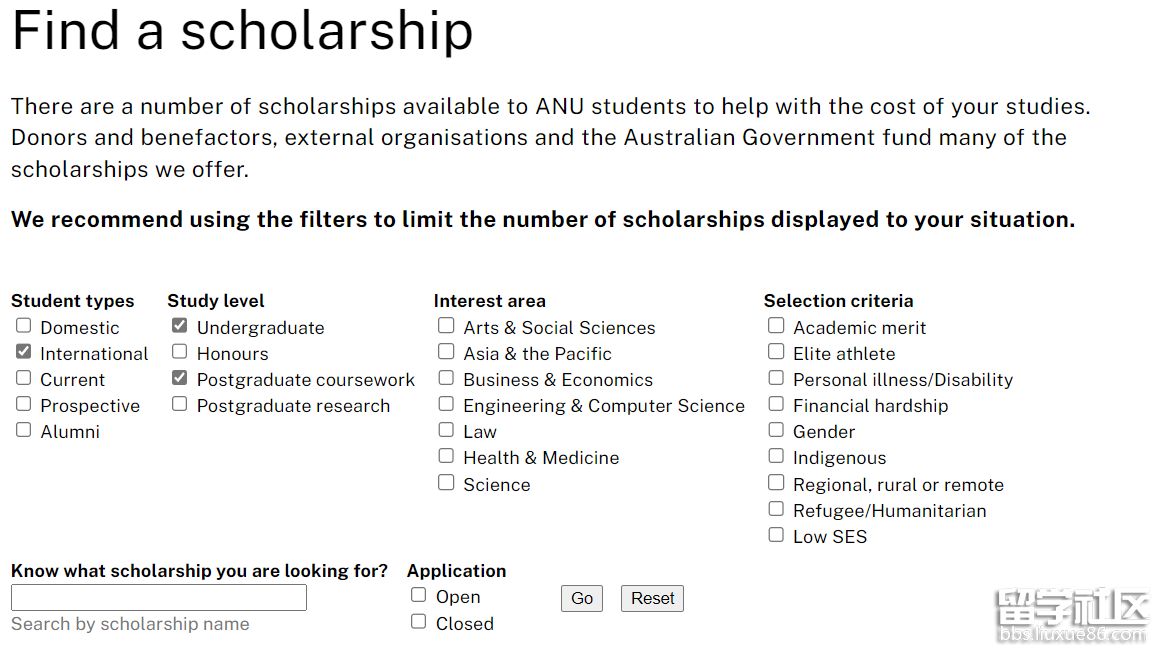Image resolution: width=1163 pixels, height=656 pixels.
Task: Tick the Indigenous criteria checkbox
Action: 776,456
